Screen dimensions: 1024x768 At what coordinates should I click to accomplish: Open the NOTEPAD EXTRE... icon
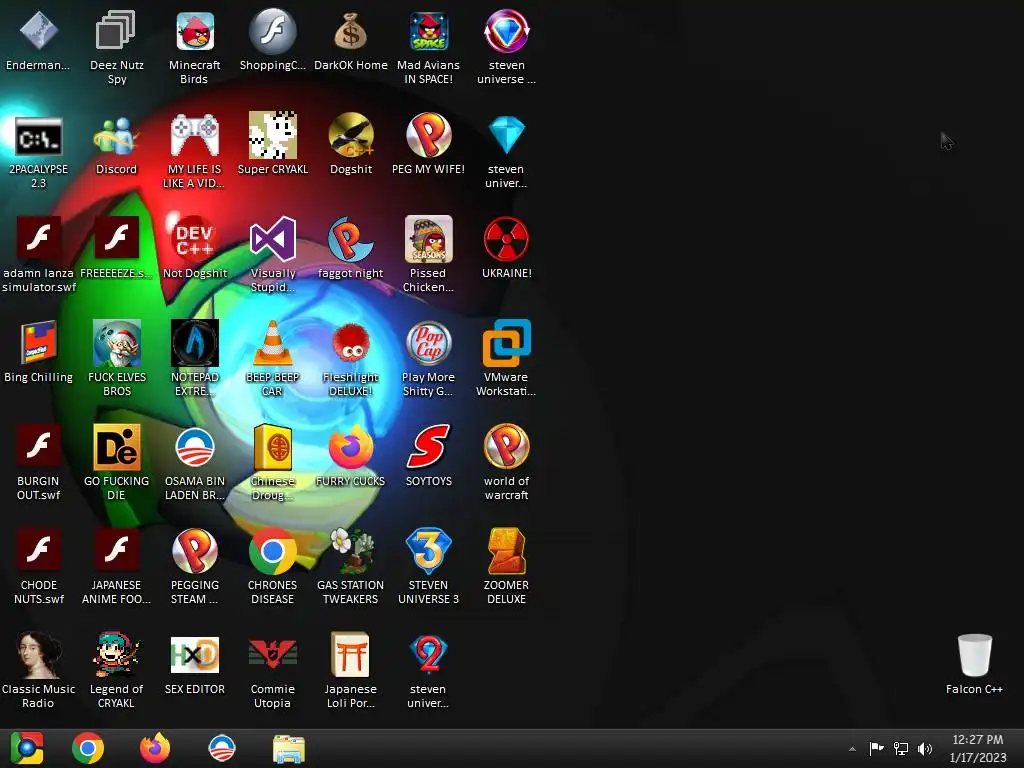pyautogui.click(x=195, y=343)
